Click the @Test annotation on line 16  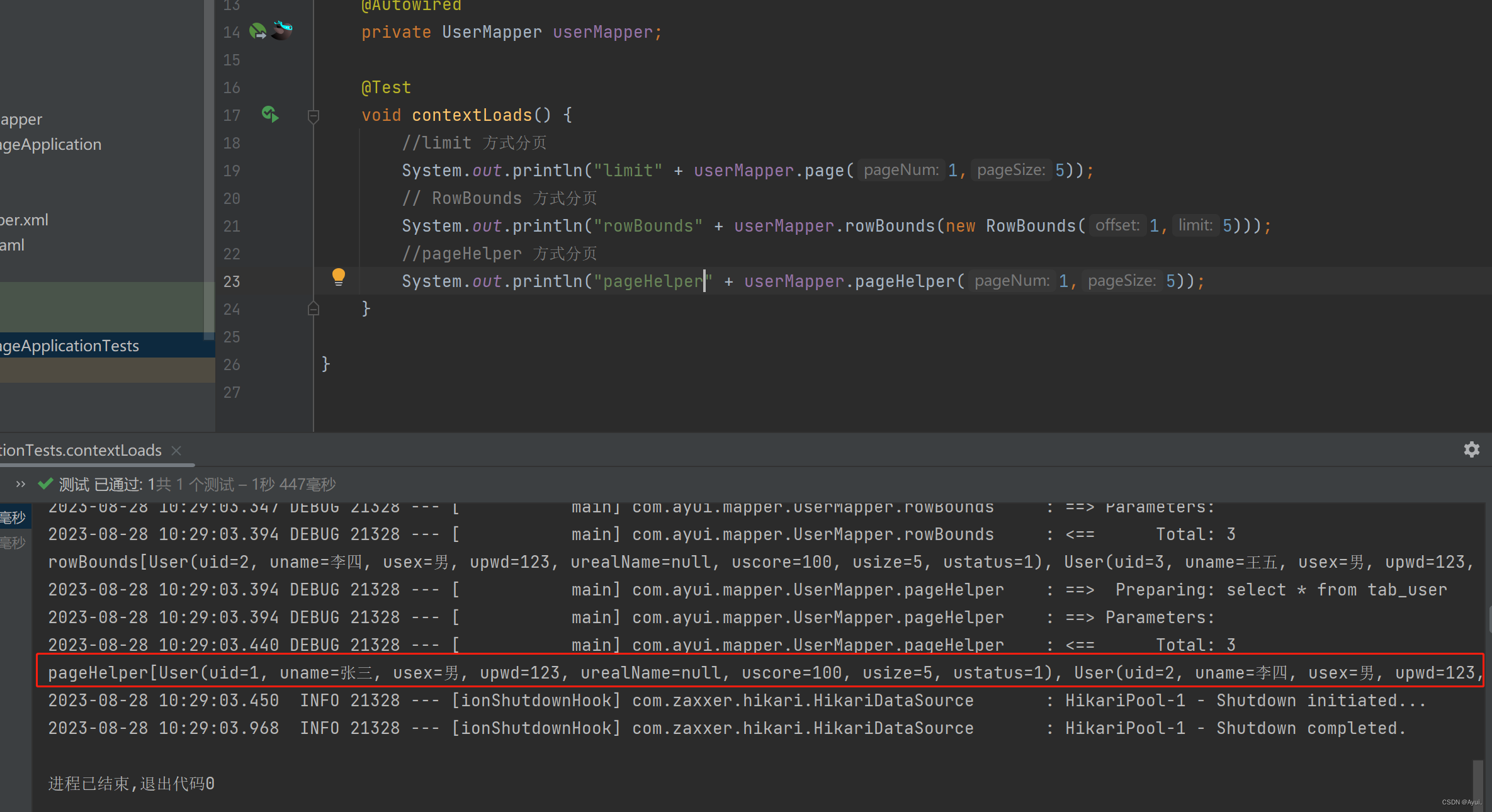coord(386,87)
